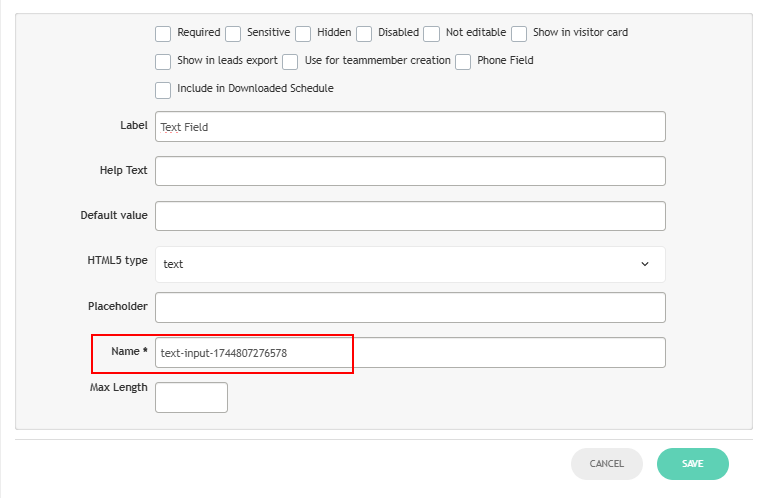Image resolution: width=767 pixels, height=498 pixels.
Task: Select the Default value input box
Action: pyautogui.click(x=410, y=216)
